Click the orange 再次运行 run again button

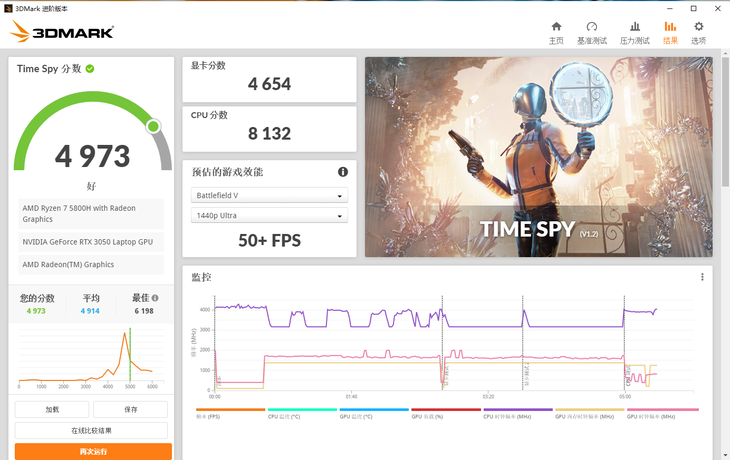coord(93,451)
